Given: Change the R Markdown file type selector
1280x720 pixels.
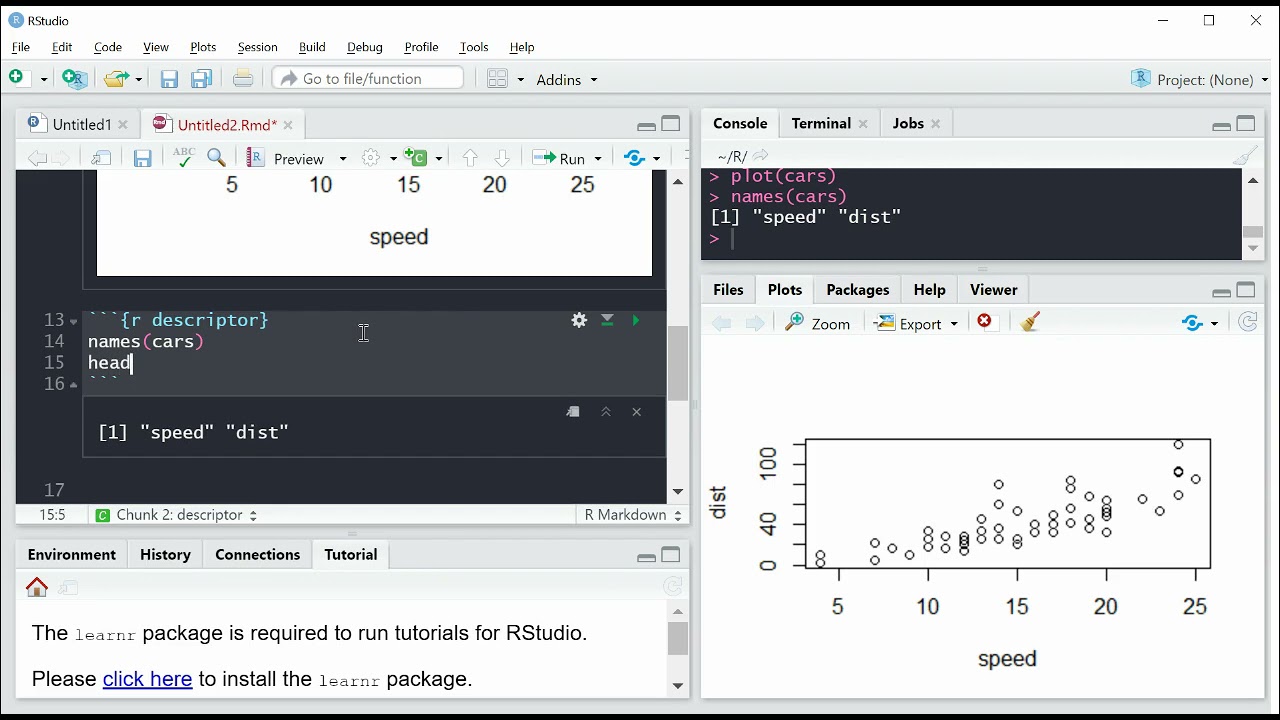Looking at the screenshot, I should (633, 515).
